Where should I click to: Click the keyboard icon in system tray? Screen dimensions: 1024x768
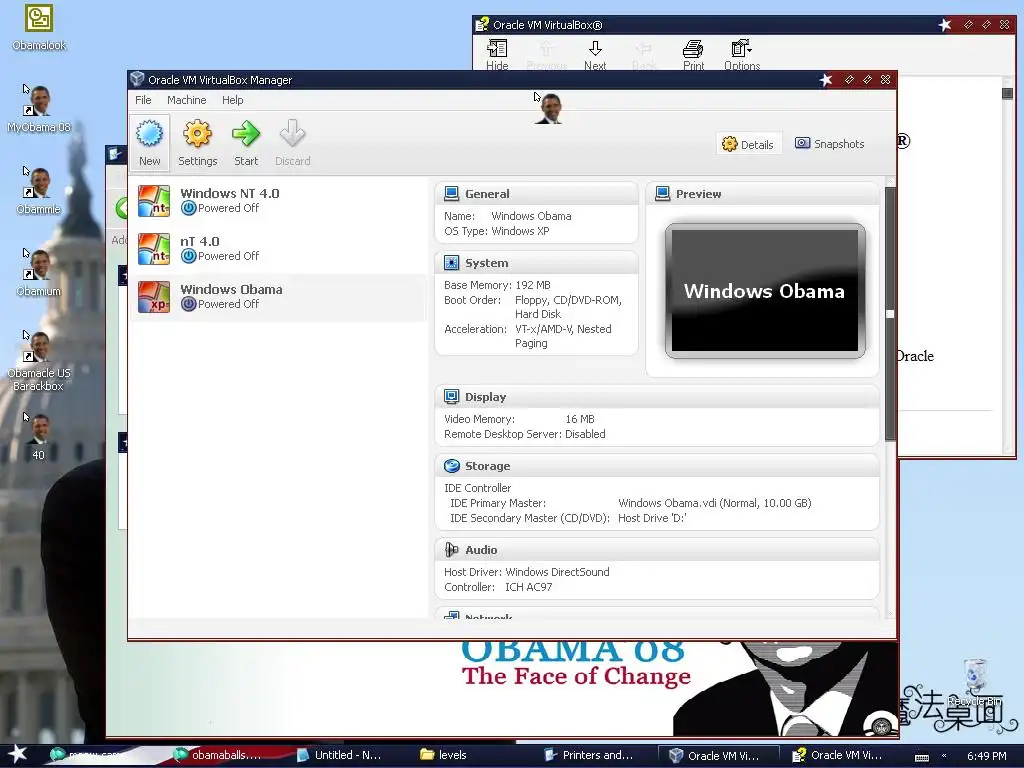tap(921, 756)
